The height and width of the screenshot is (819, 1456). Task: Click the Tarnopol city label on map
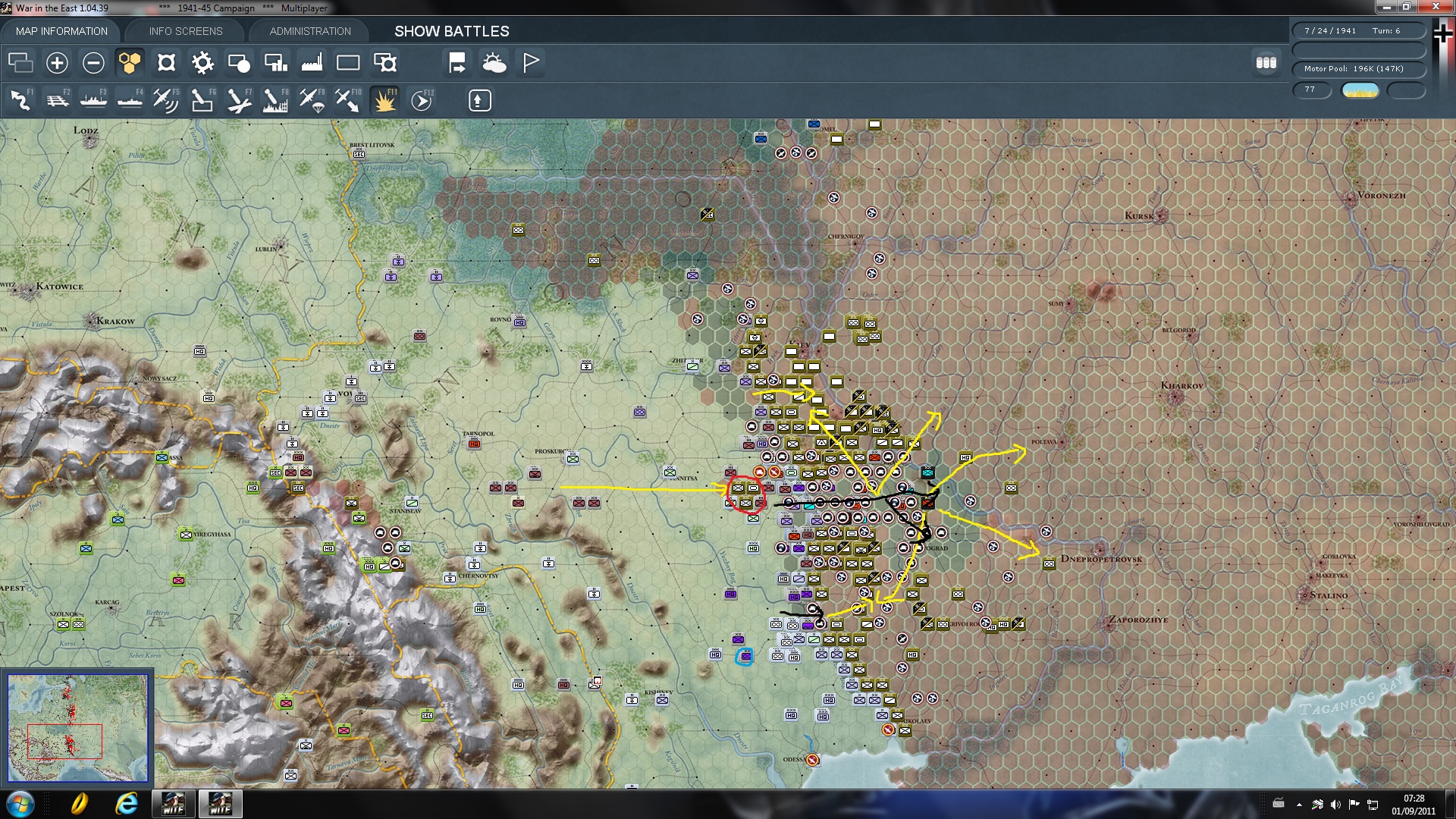click(479, 434)
